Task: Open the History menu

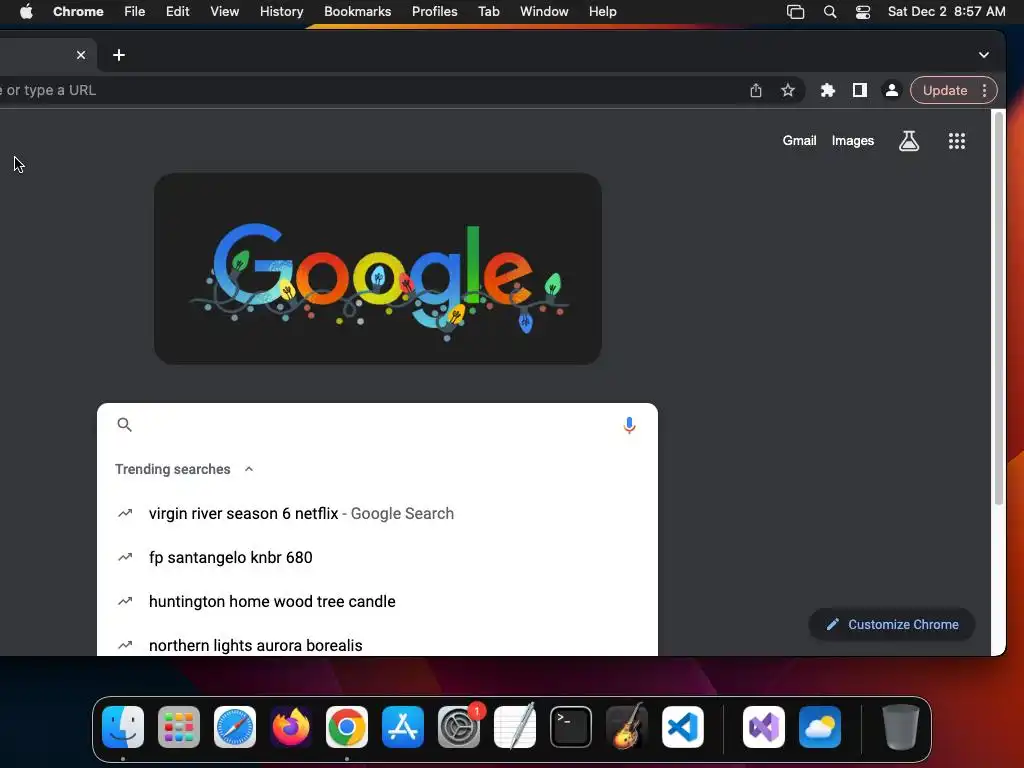Action: pyautogui.click(x=281, y=12)
